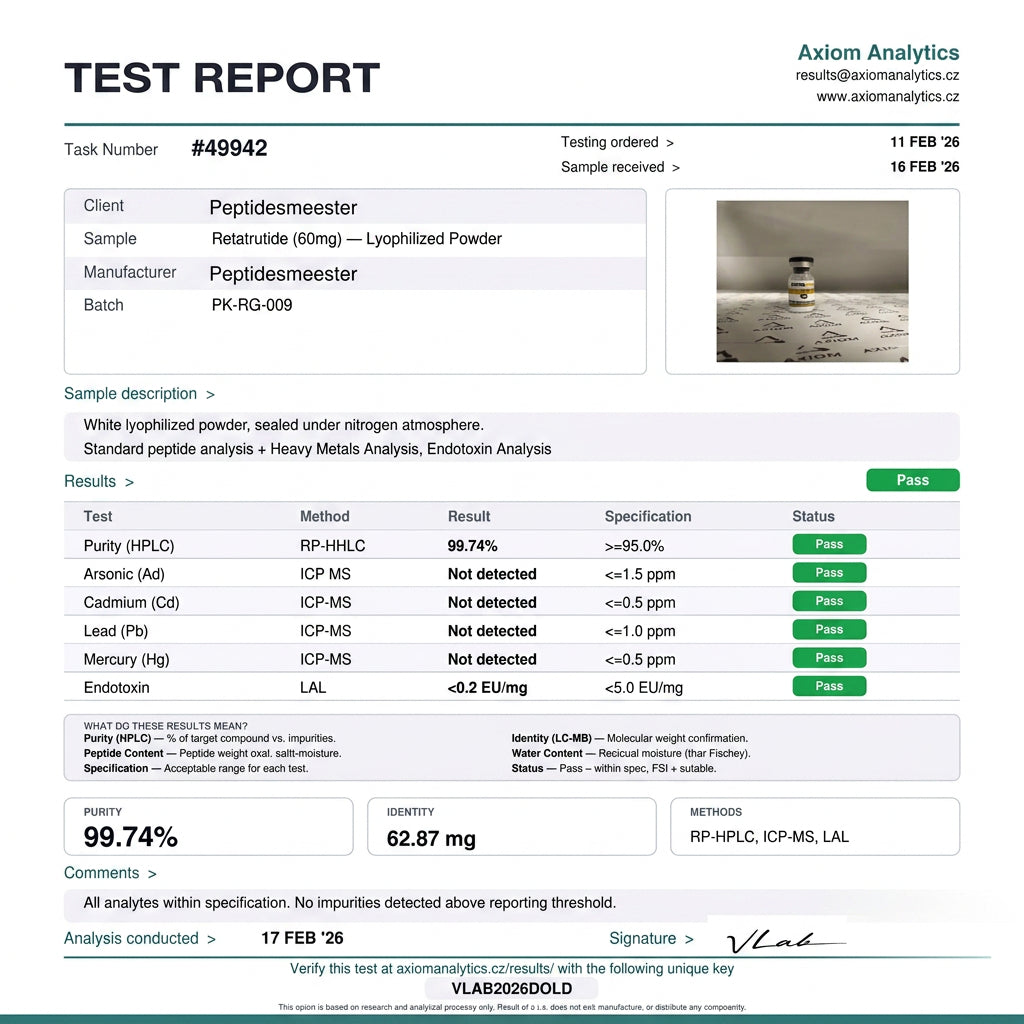
Task: Click the Identity (LC-MB) definition text
Action: click(630, 739)
